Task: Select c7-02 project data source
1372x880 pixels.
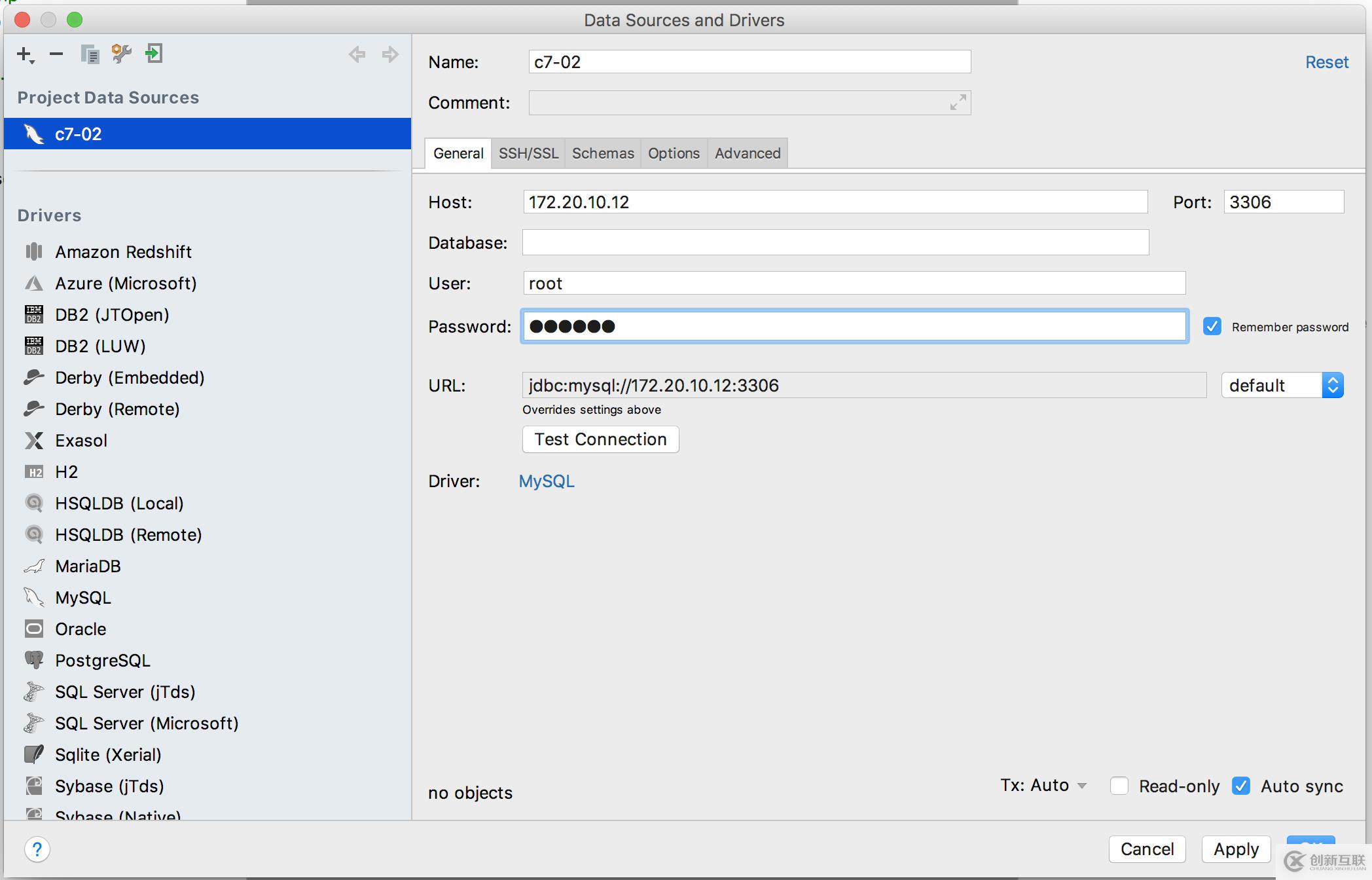Action: [208, 134]
